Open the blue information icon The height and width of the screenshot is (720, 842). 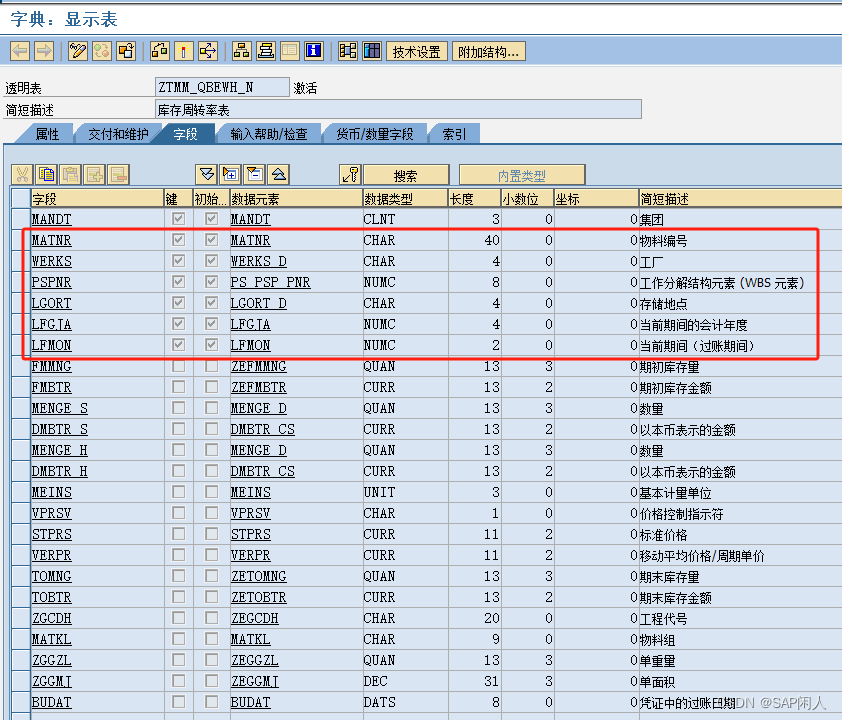point(314,52)
